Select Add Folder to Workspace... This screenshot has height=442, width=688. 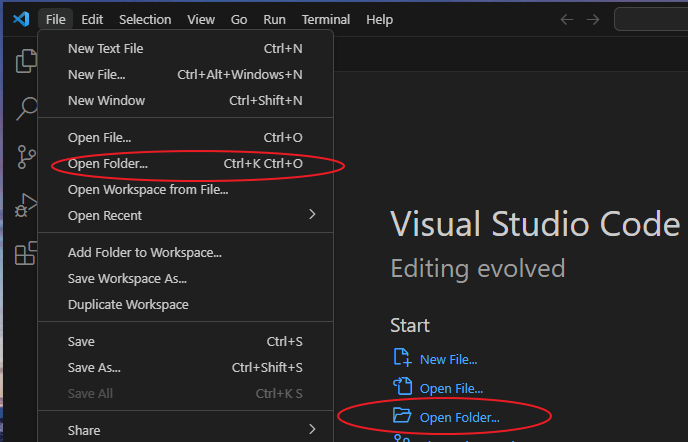click(145, 253)
